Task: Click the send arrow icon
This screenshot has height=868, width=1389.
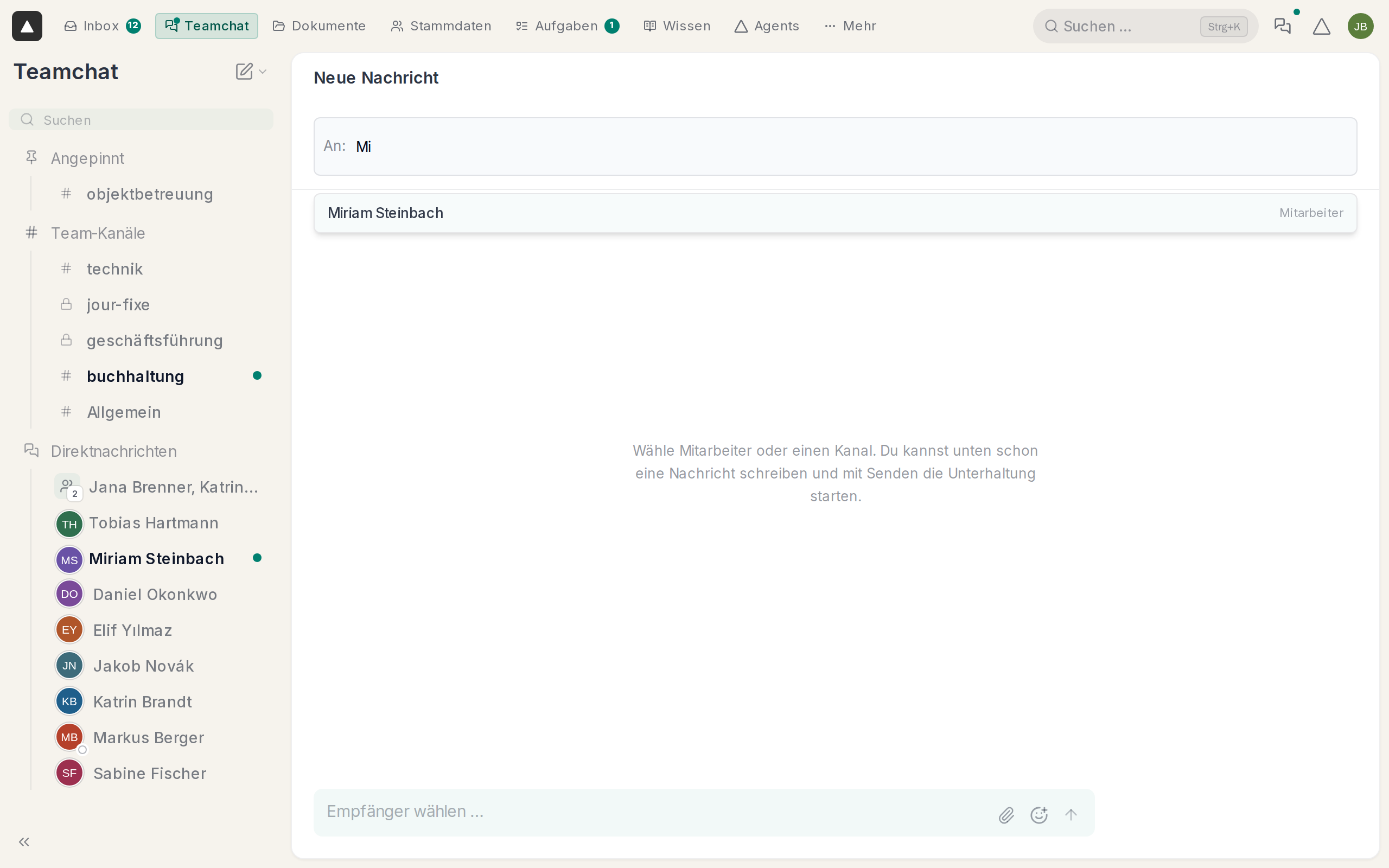Action: pos(1071,815)
